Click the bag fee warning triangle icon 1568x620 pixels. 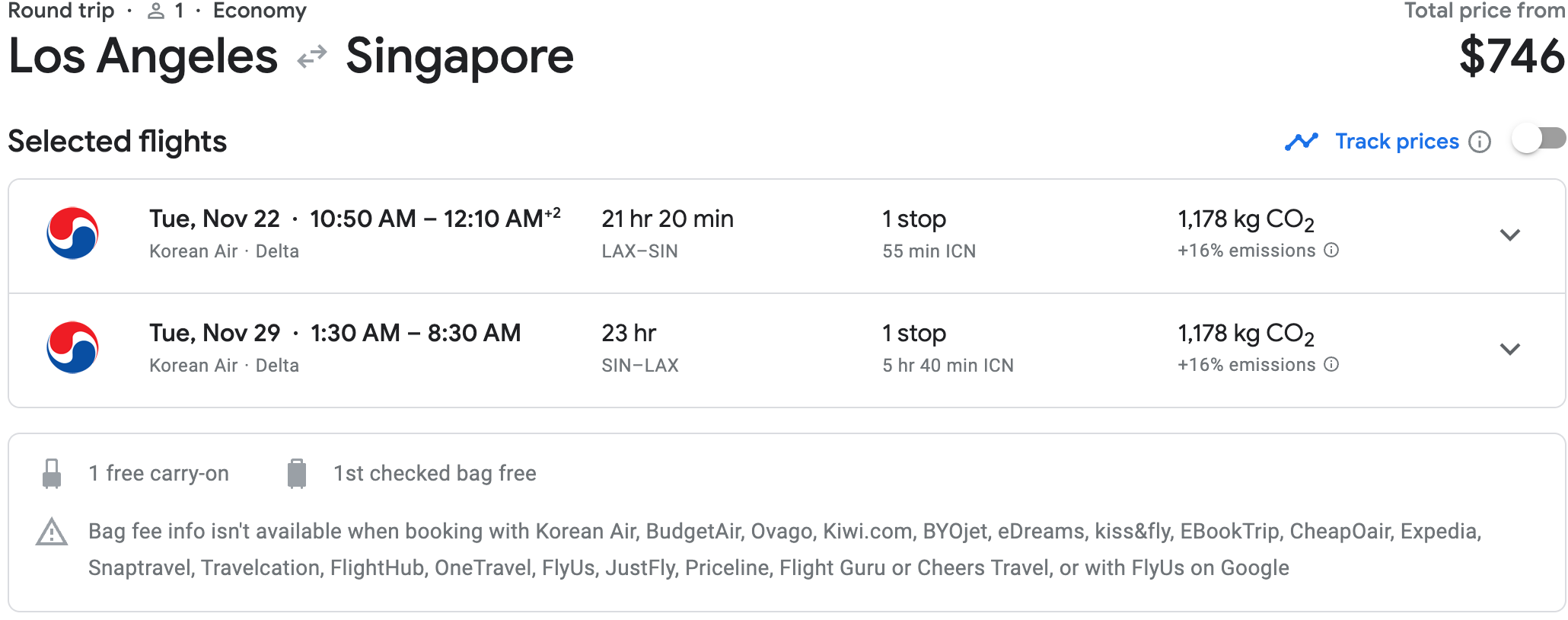(52, 532)
